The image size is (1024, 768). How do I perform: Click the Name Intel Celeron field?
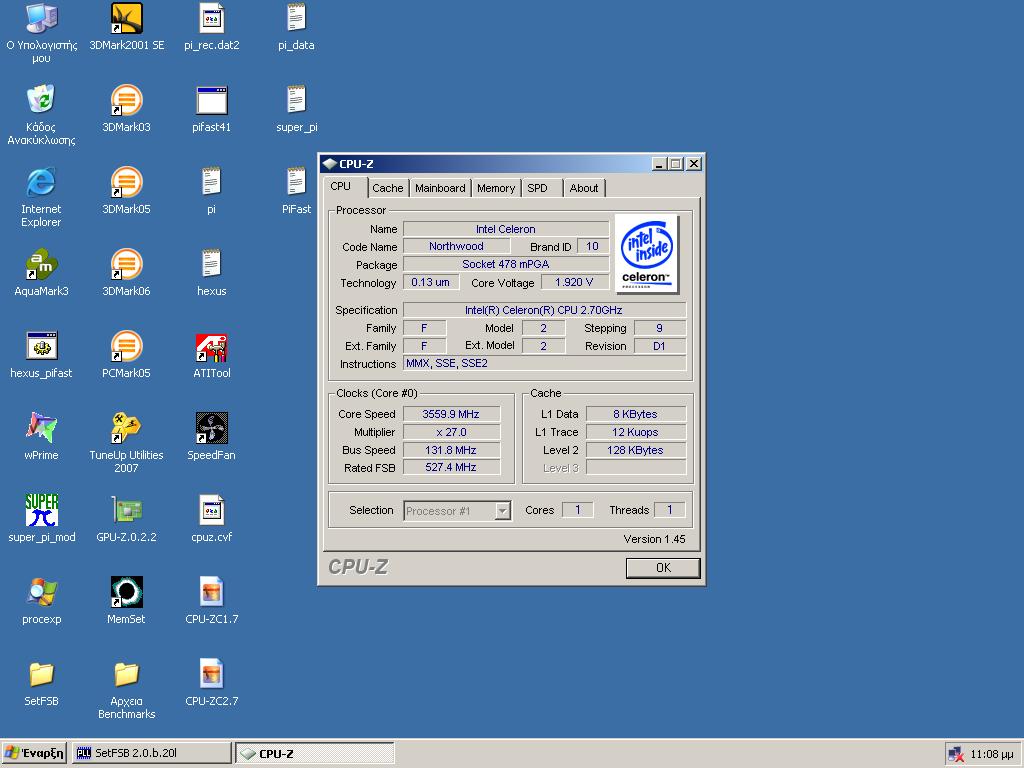click(x=506, y=229)
